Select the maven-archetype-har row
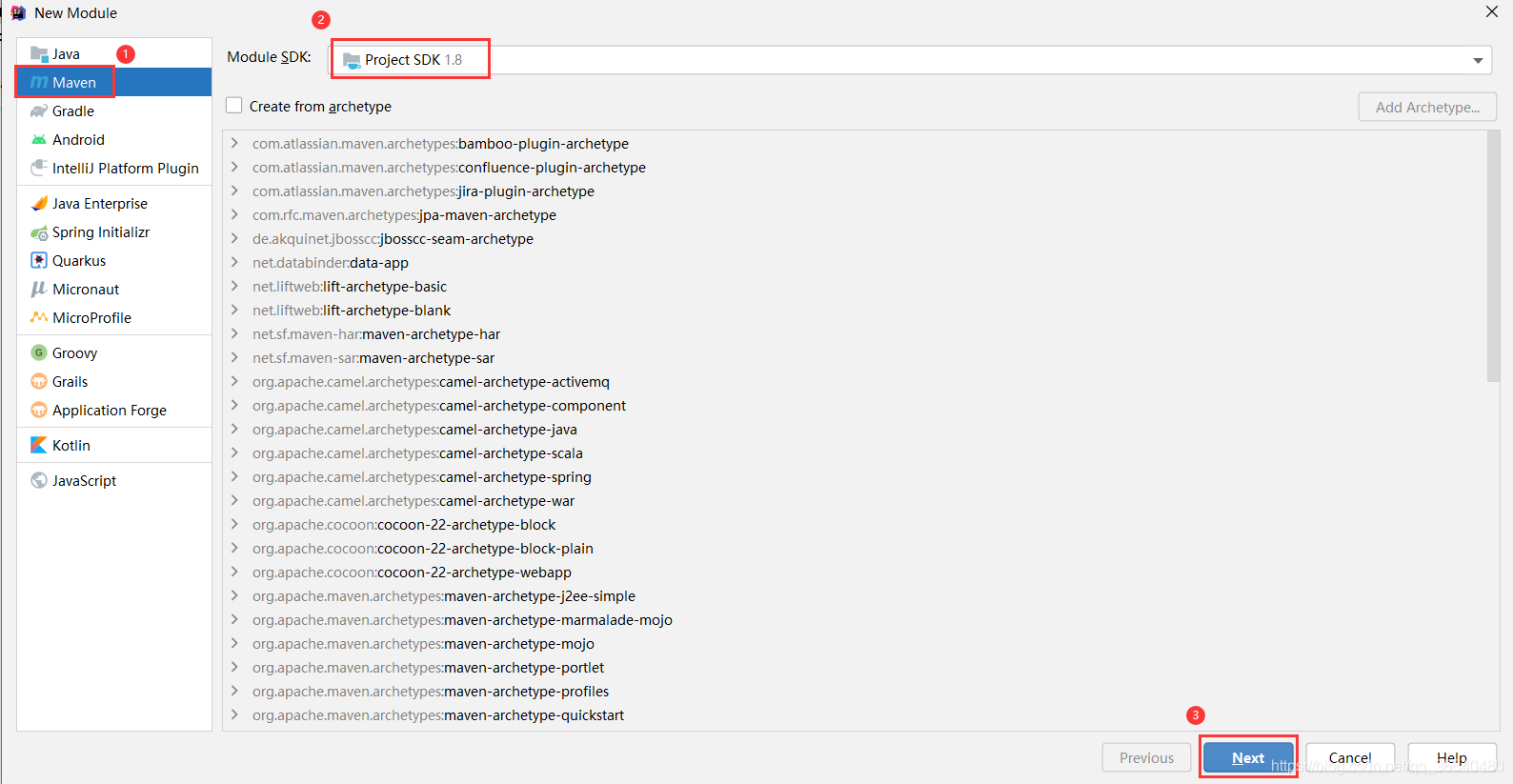 pyautogui.click(x=855, y=334)
